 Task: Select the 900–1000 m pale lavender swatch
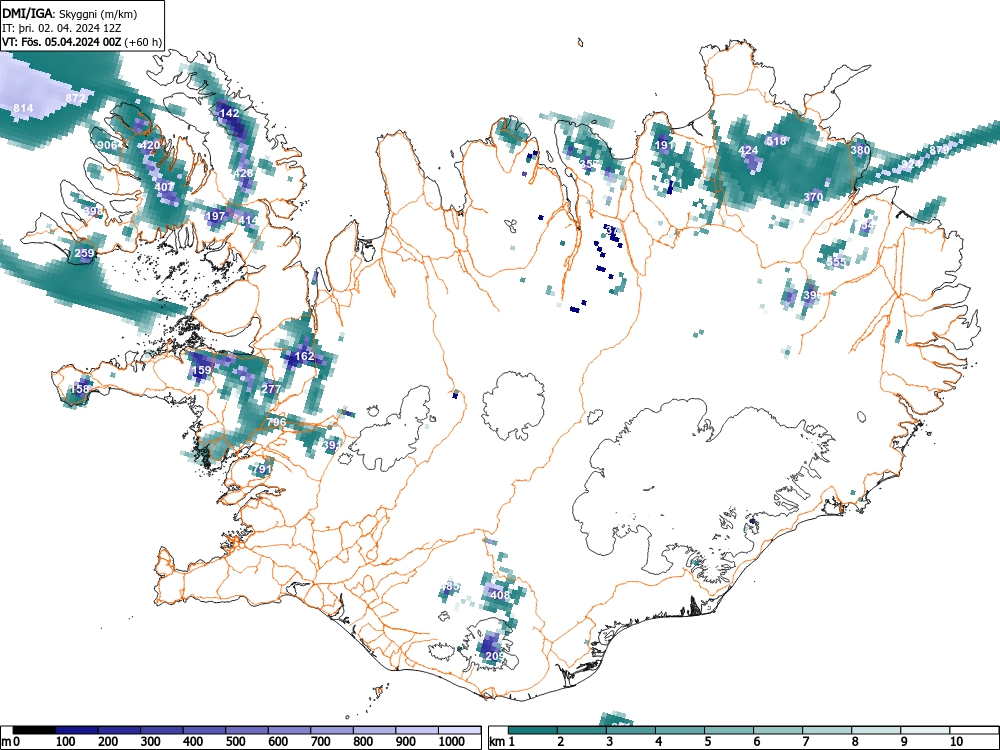click(x=417, y=730)
